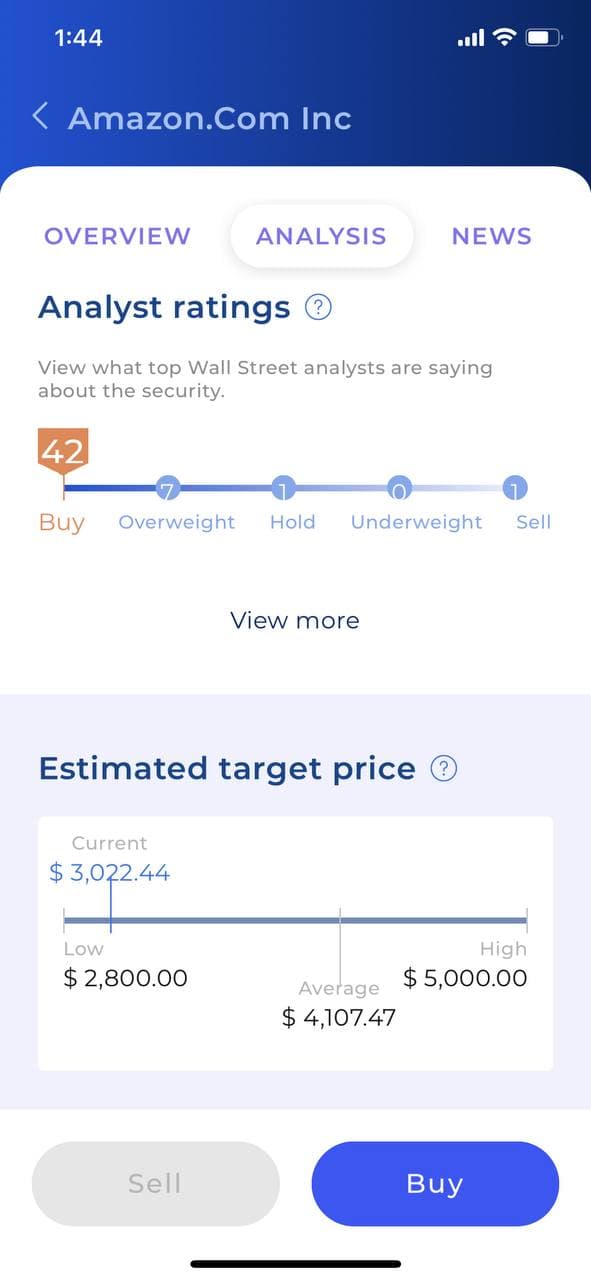Tap the grey Sell button
The height and width of the screenshot is (1280, 591).
coord(155,1184)
